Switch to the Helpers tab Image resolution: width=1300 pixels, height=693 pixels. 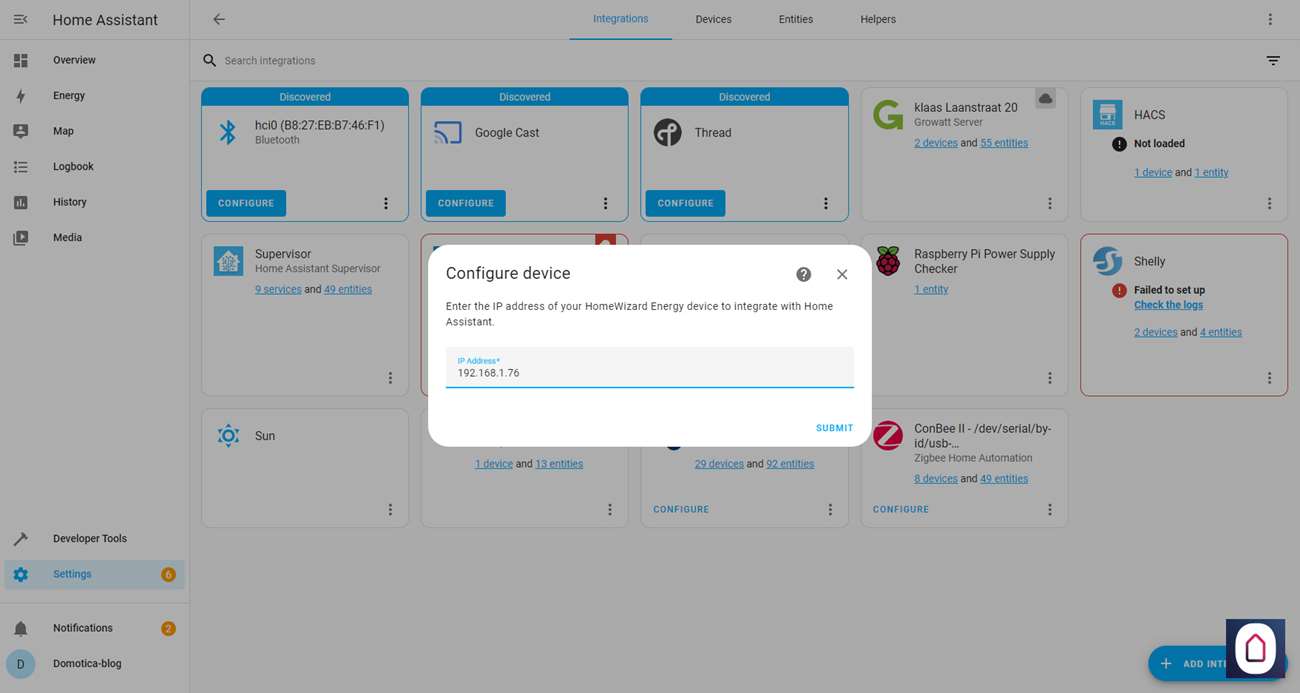(878, 19)
